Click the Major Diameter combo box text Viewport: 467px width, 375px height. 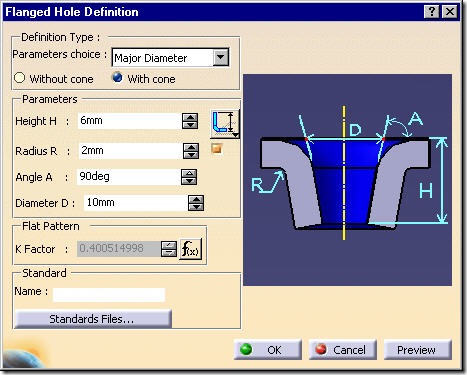click(150, 58)
